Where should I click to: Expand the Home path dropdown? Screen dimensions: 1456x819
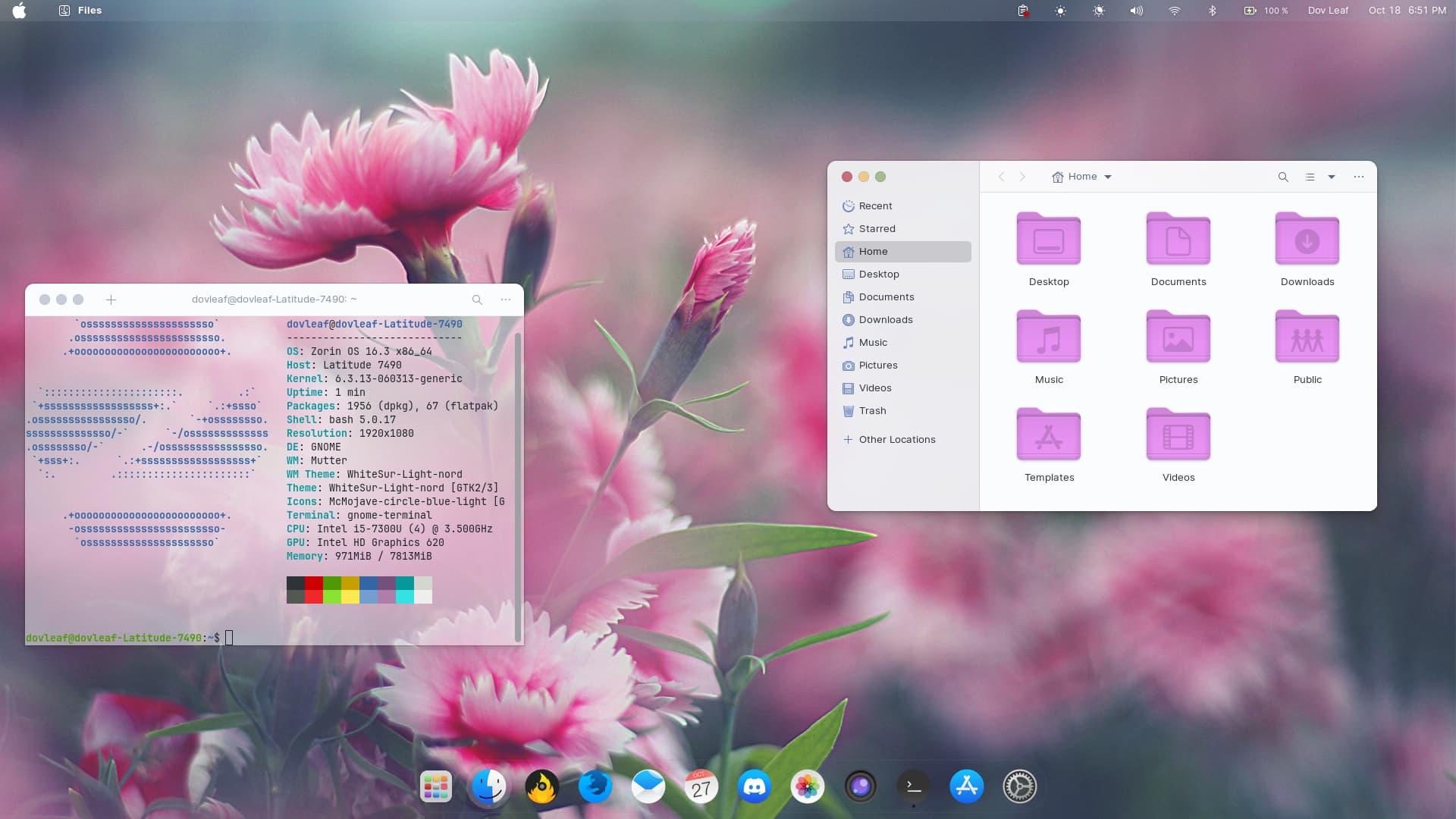tap(1108, 177)
